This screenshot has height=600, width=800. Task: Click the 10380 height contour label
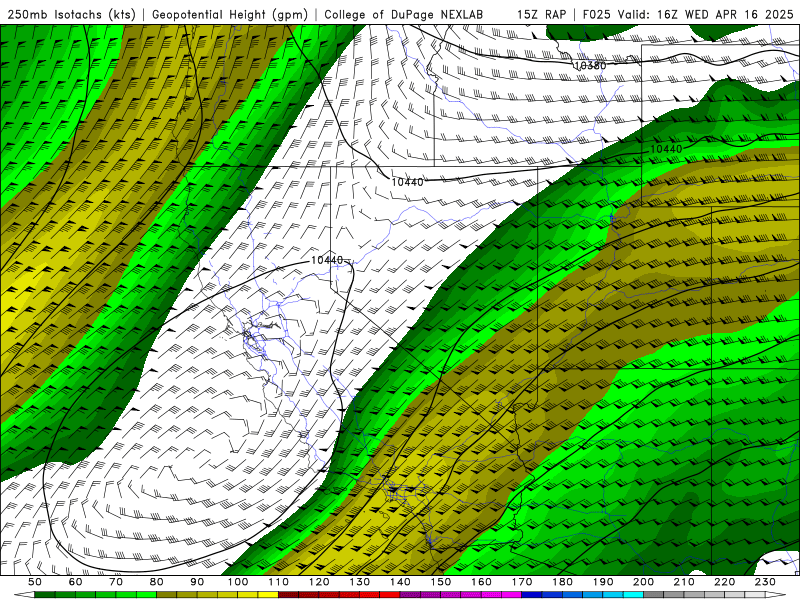pyautogui.click(x=590, y=66)
